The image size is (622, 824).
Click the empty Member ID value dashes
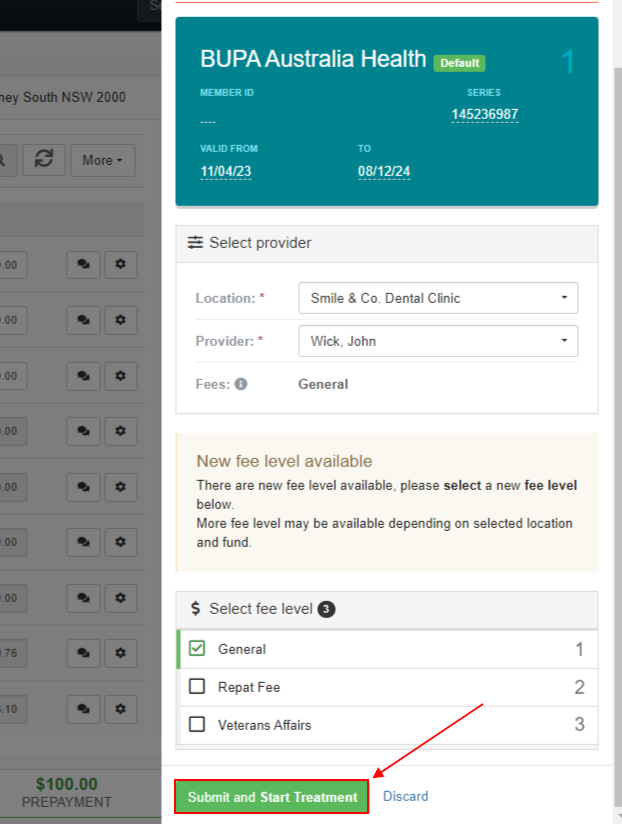tap(208, 122)
